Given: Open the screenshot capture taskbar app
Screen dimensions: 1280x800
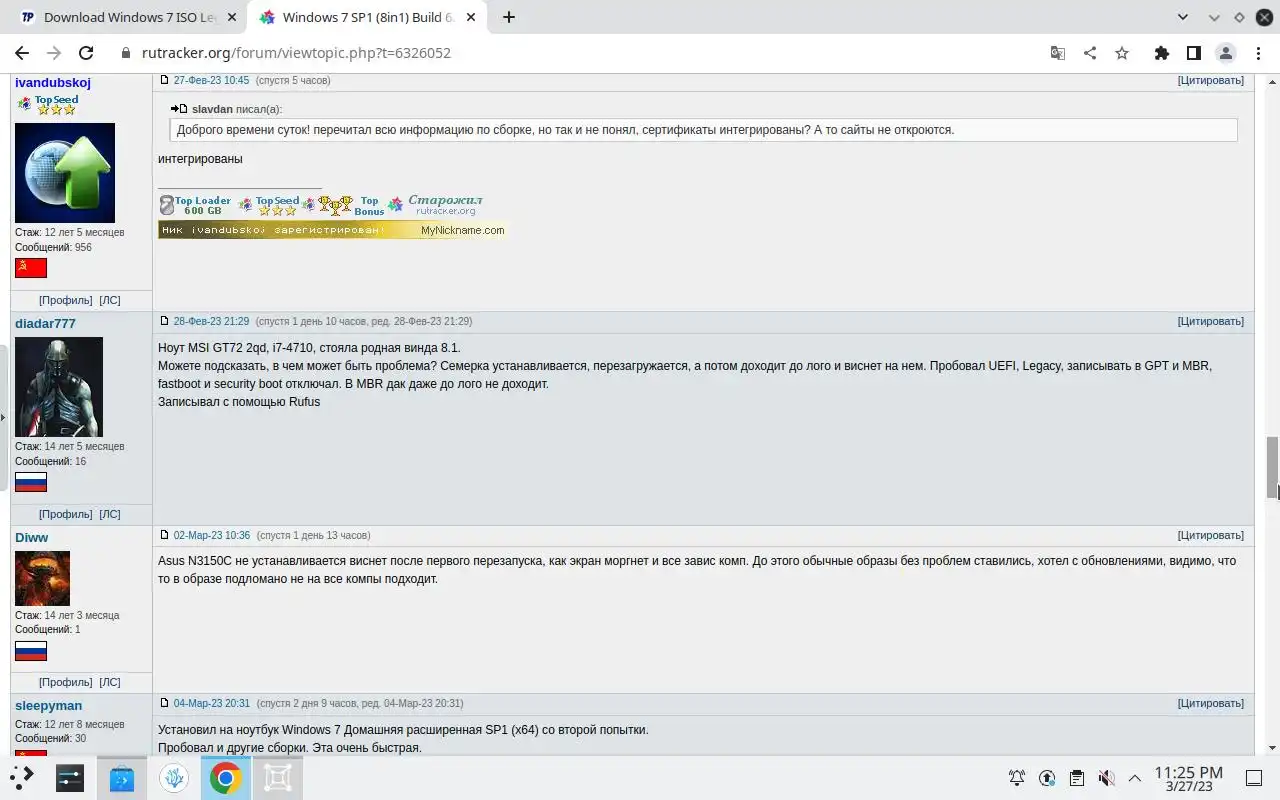Looking at the screenshot, I should point(277,777).
